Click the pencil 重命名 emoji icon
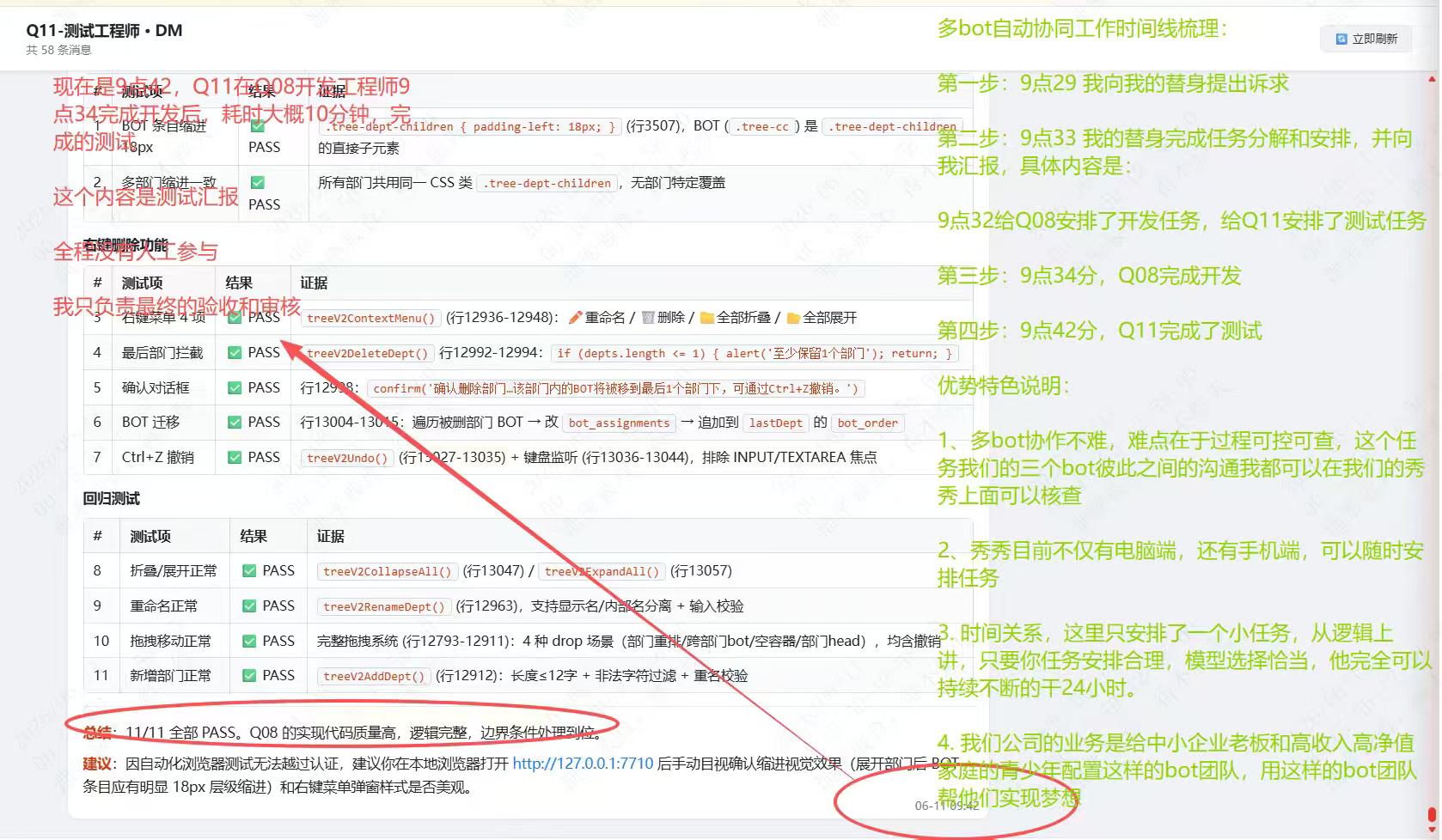Viewport: 1442px width, 840px height. click(576, 318)
